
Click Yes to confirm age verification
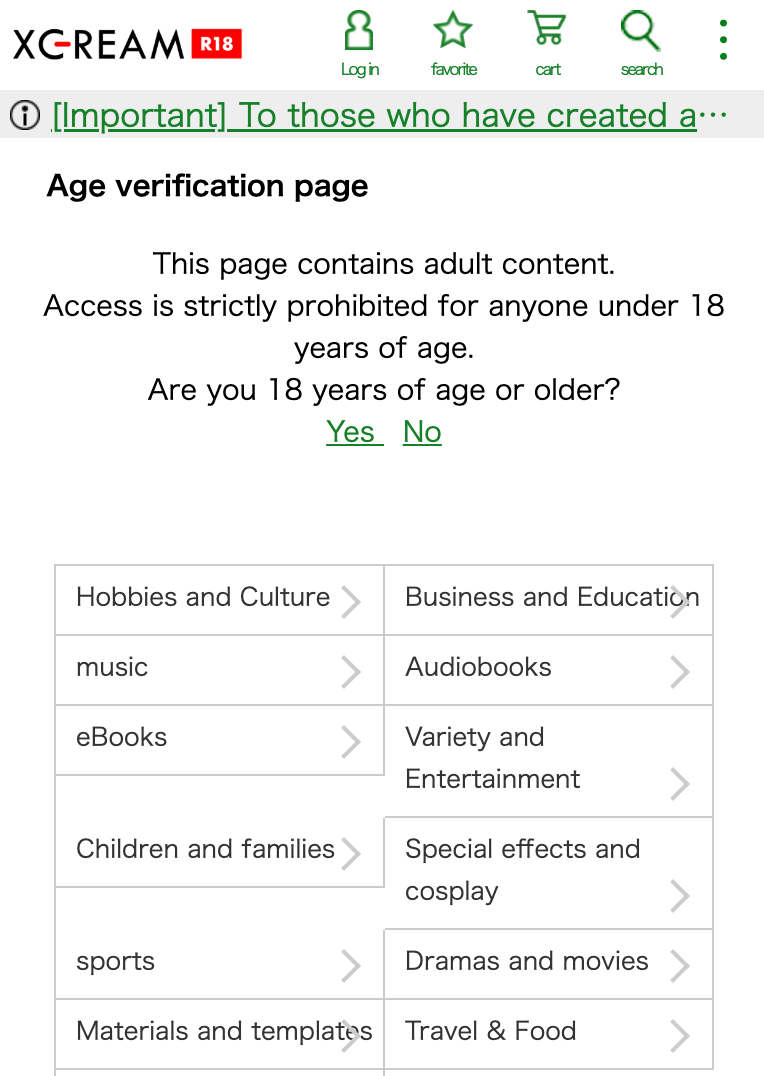[x=352, y=431]
